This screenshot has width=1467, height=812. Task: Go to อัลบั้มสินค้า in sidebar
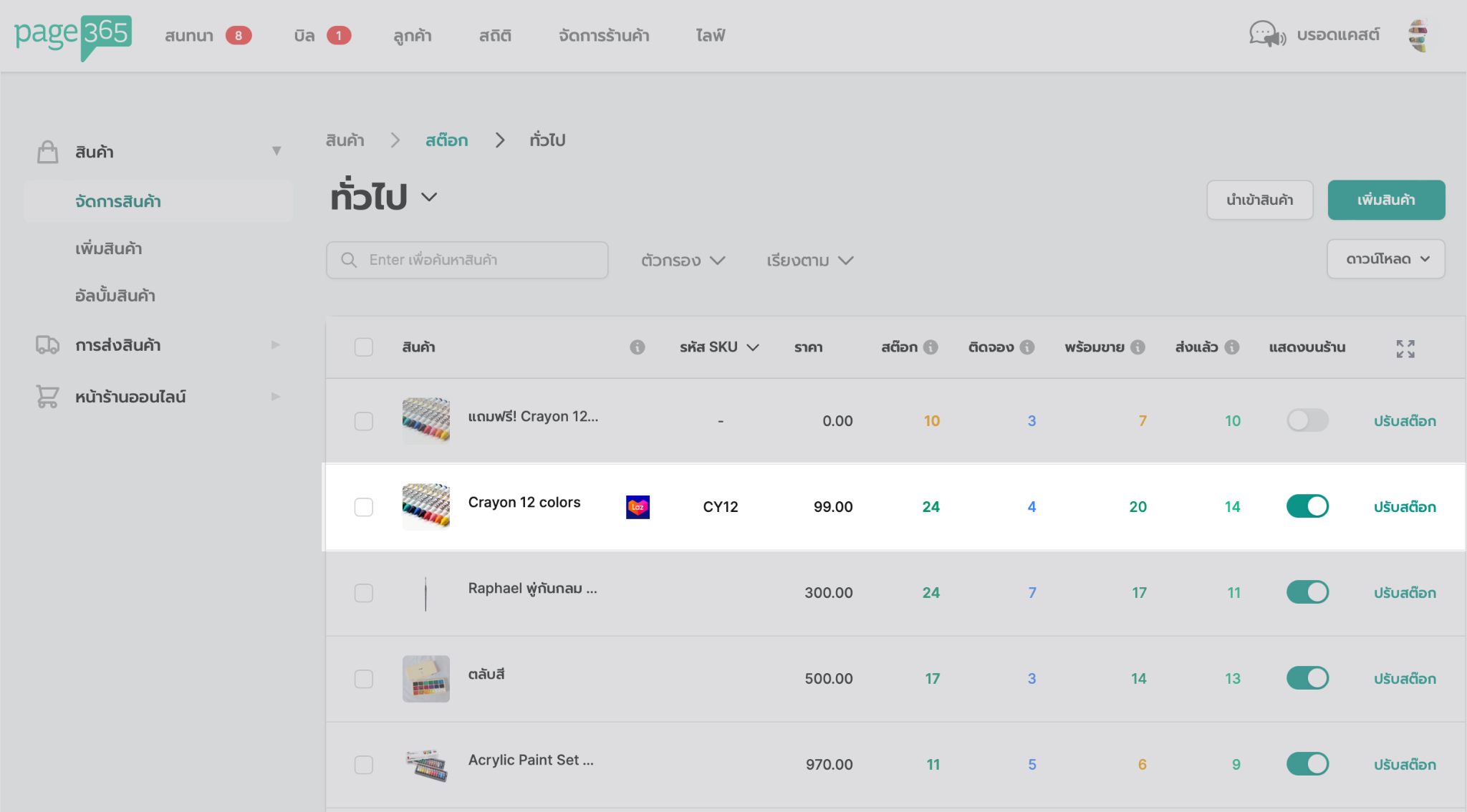pos(115,296)
